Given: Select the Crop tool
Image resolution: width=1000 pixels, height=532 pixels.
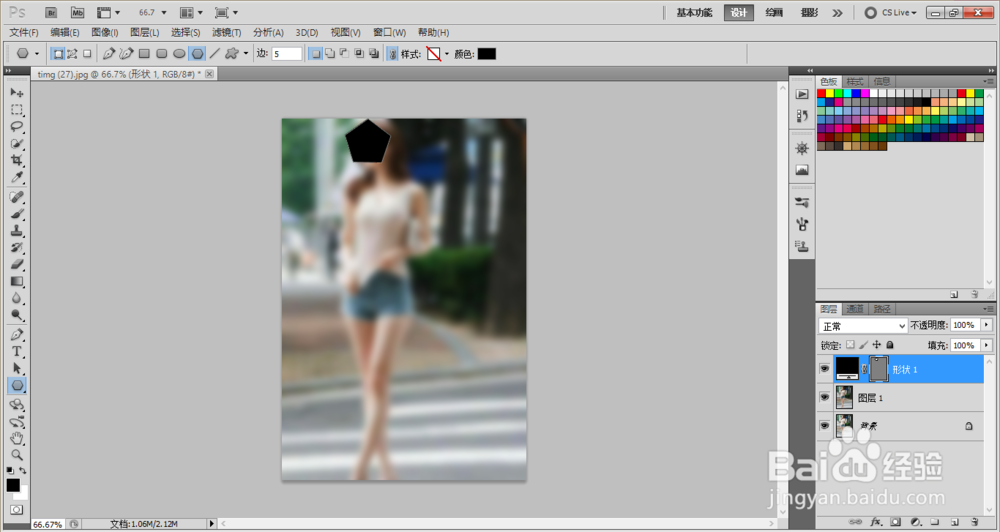Looking at the screenshot, I should 17,160.
